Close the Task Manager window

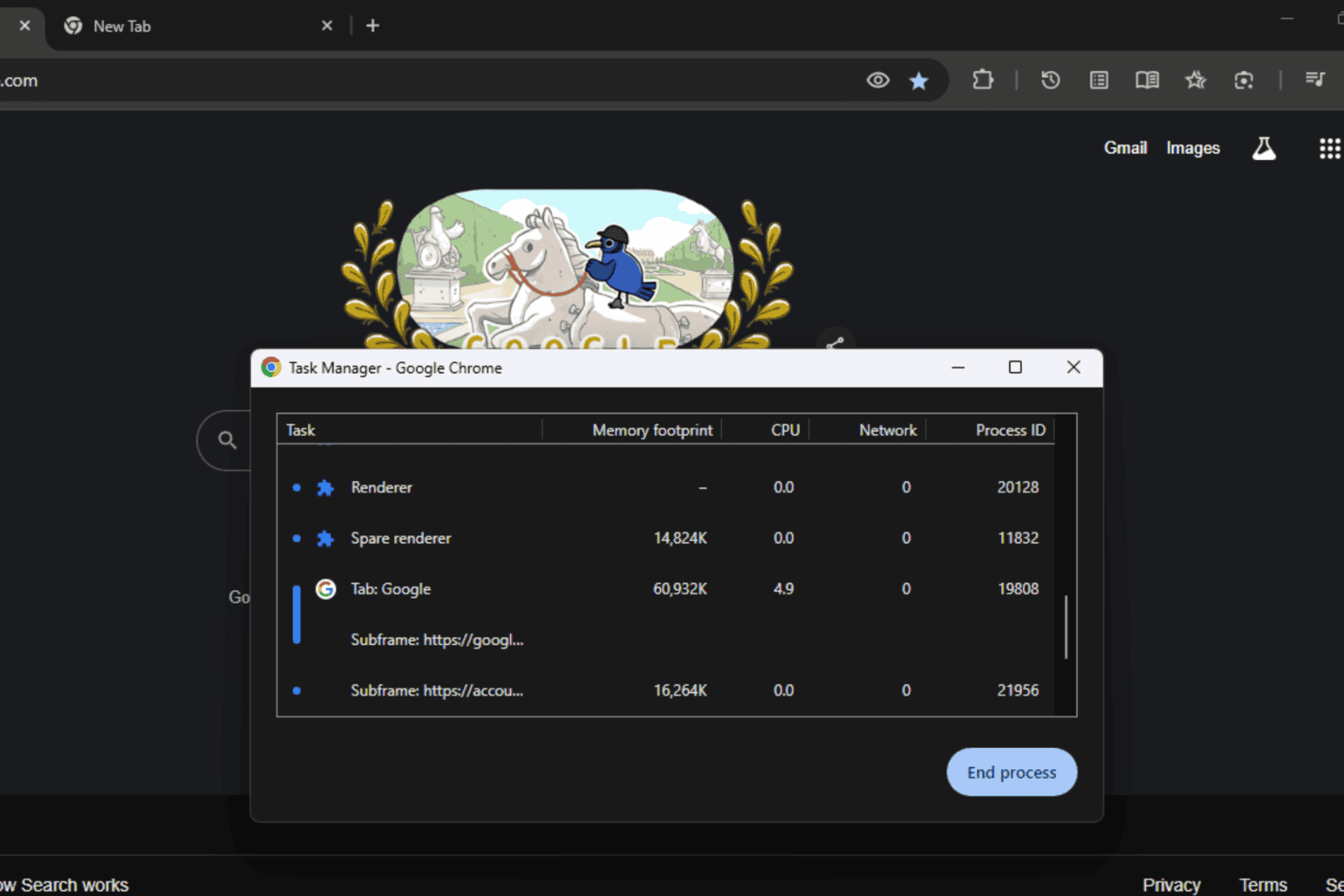coord(1074,367)
